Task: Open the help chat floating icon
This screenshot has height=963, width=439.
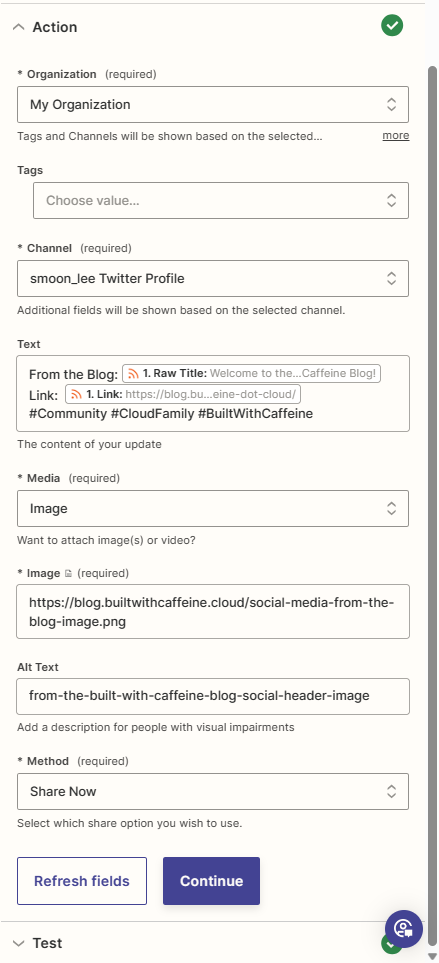Action: (x=403, y=929)
